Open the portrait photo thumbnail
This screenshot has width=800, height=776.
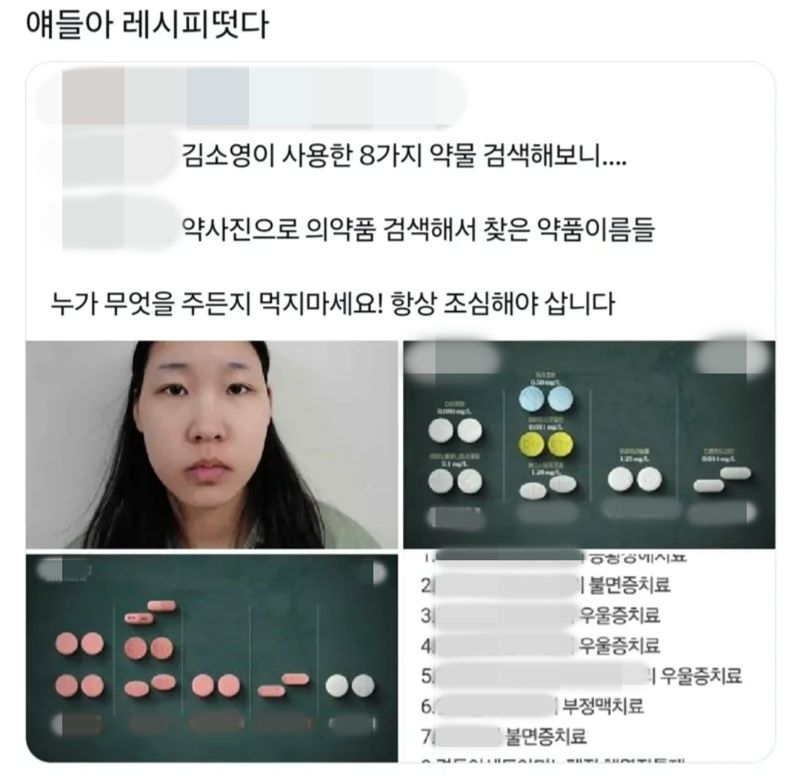(x=212, y=444)
